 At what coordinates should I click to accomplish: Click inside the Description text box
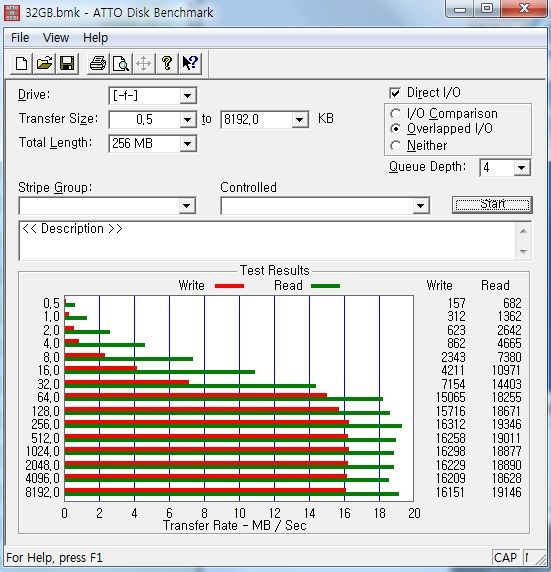point(267,241)
